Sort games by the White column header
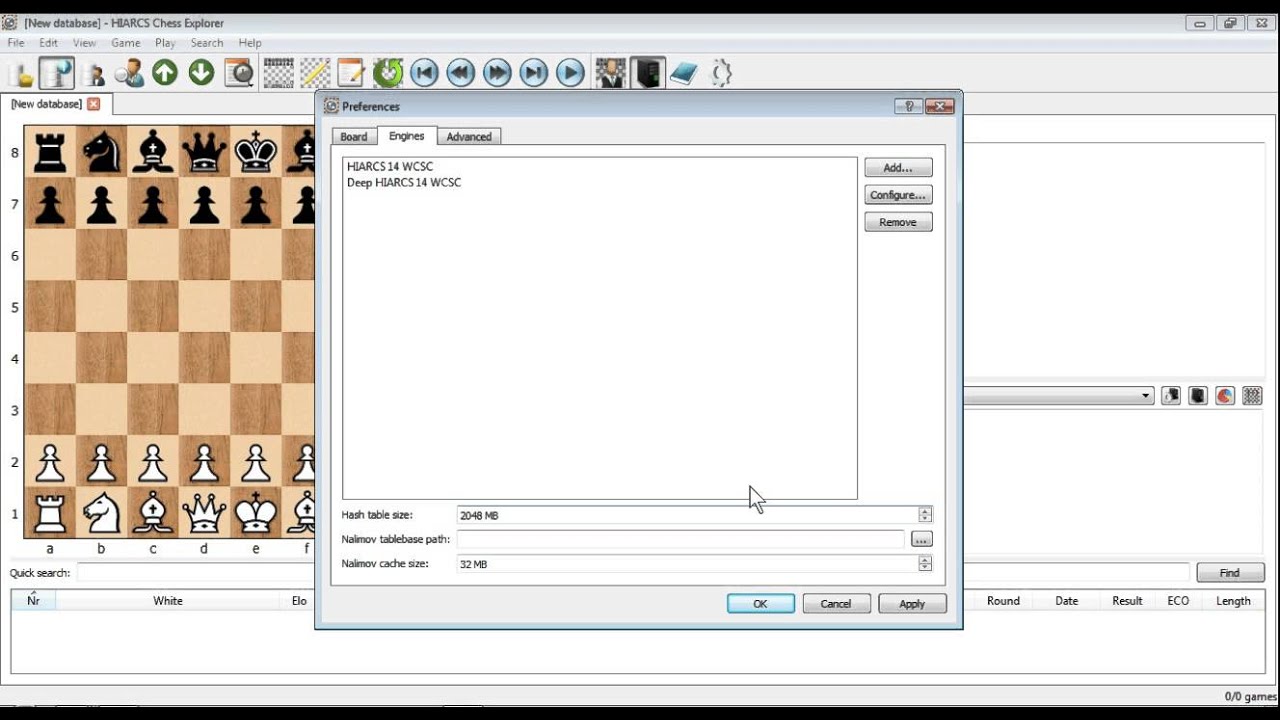The width and height of the screenshot is (1280, 720). 168,601
